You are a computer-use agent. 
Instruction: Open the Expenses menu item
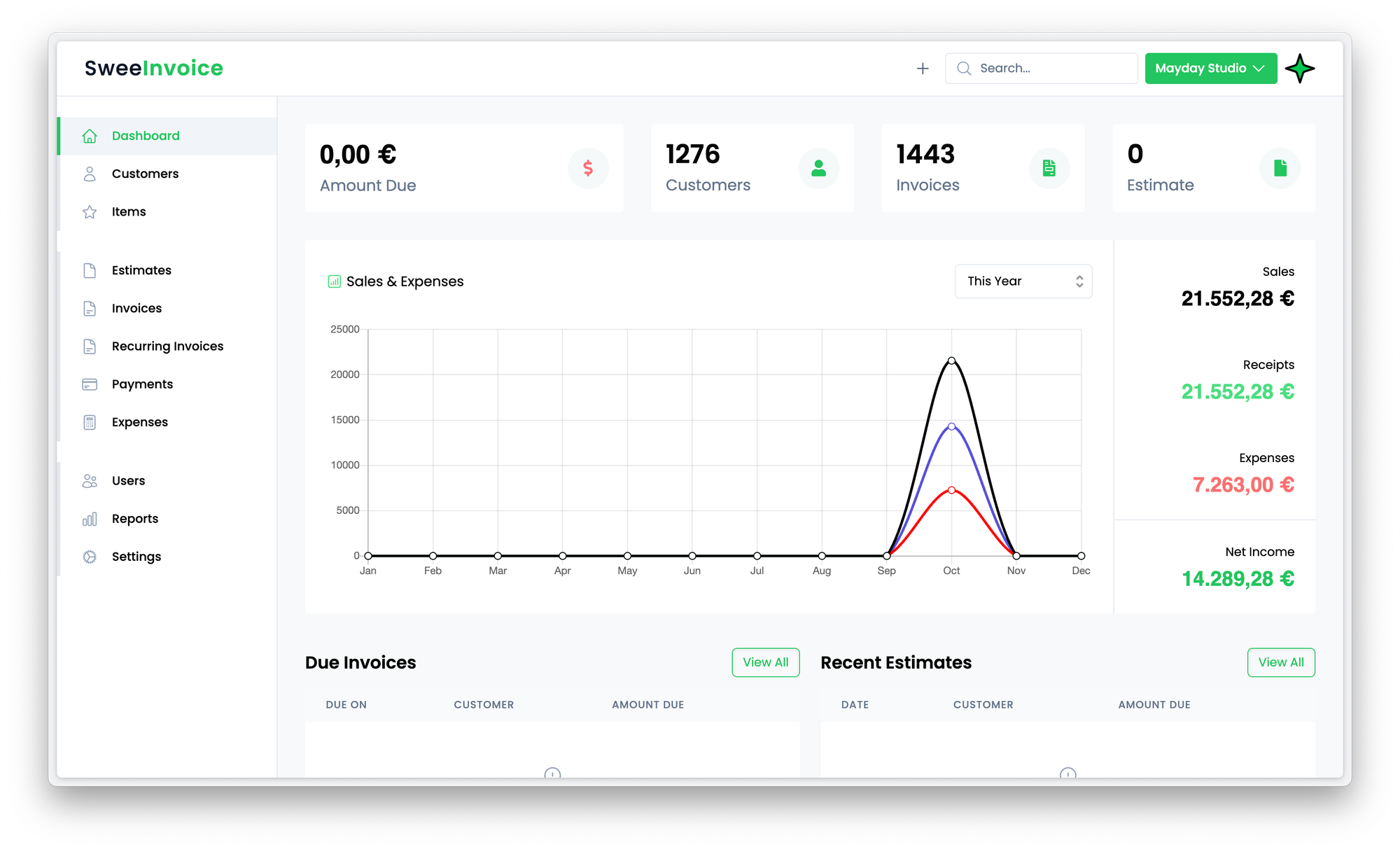point(139,422)
